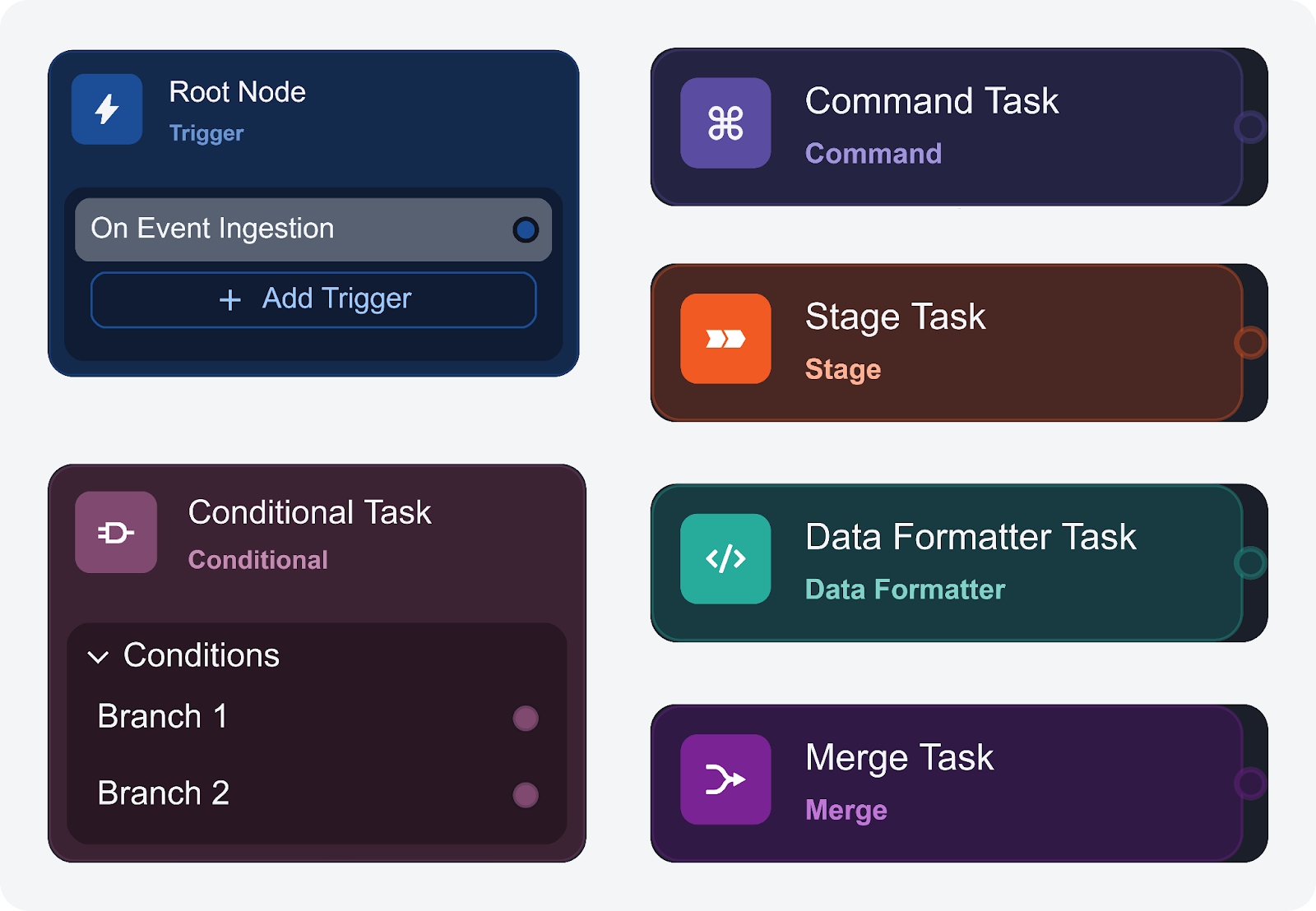This screenshot has width=1316, height=911.
Task: Click the Root Node lightning bolt icon
Action: (107, 109)
